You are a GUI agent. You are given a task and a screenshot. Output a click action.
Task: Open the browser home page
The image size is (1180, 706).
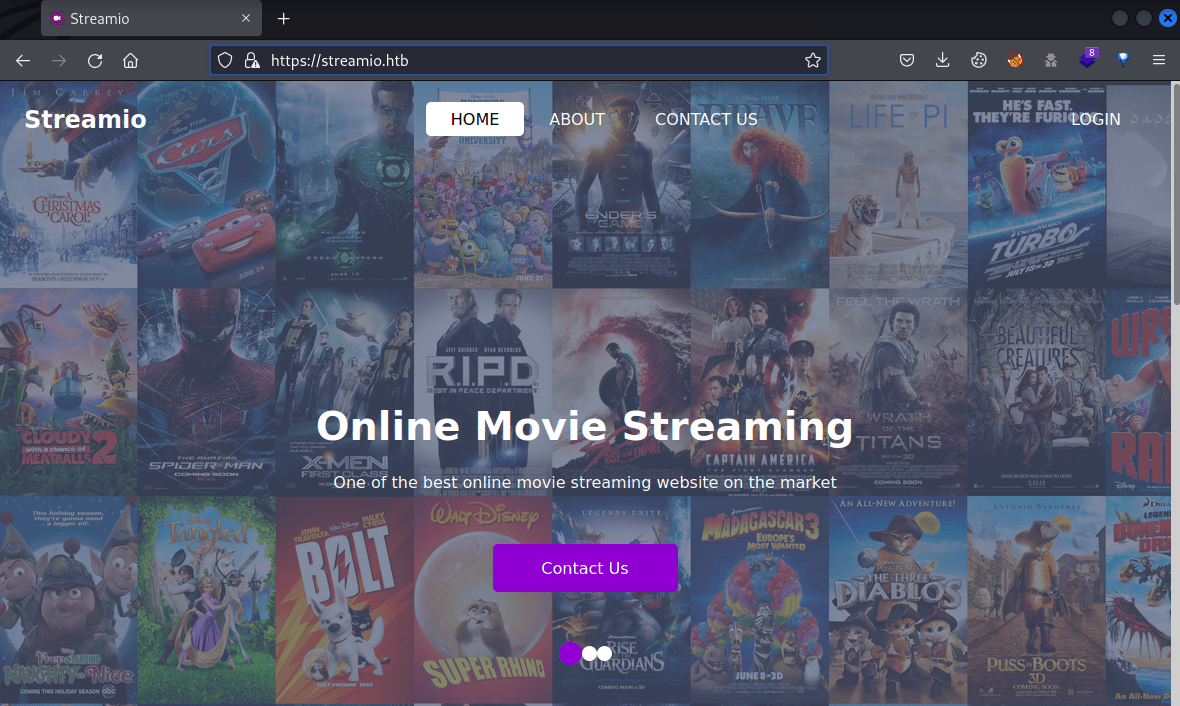click(130, 61)
